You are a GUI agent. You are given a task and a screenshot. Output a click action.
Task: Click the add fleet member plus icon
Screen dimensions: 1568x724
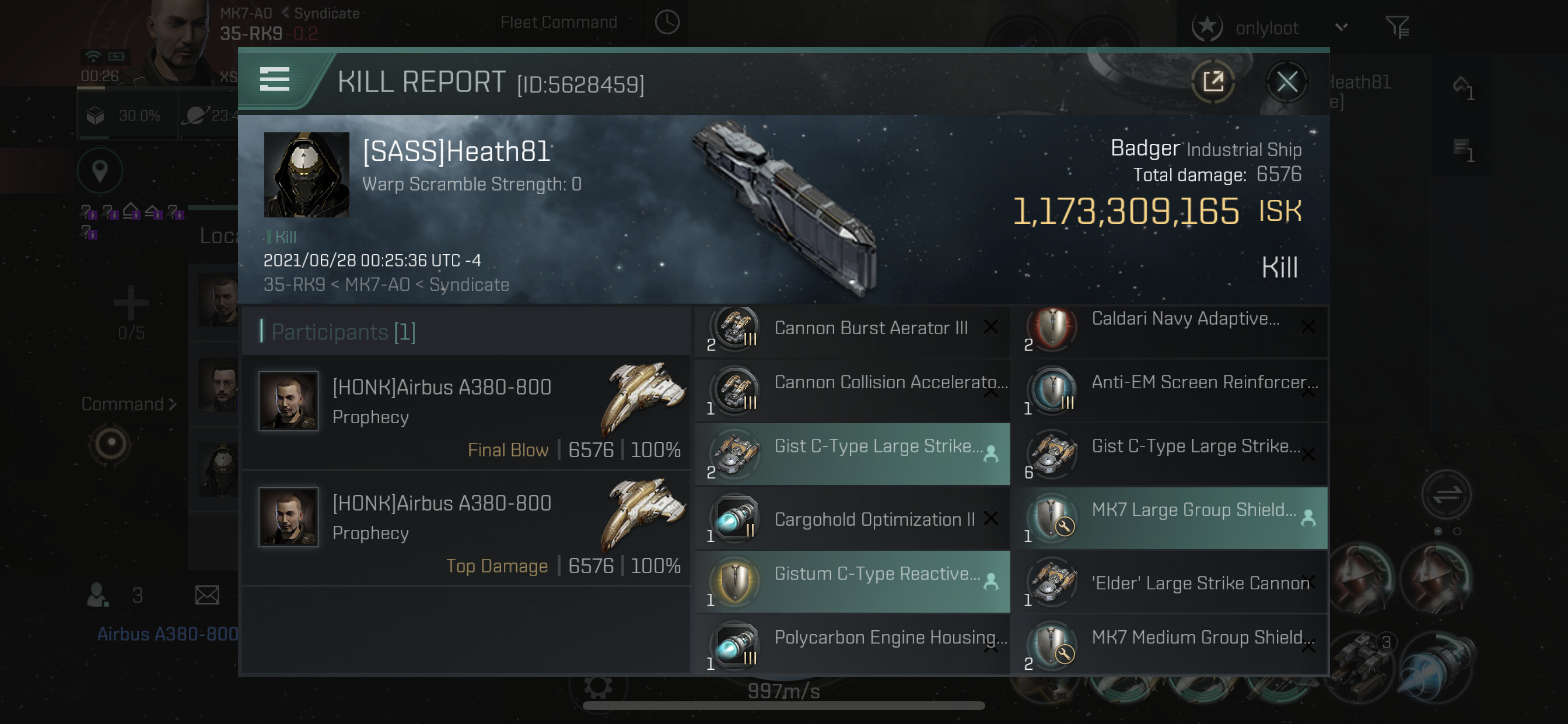click(131, 303)
